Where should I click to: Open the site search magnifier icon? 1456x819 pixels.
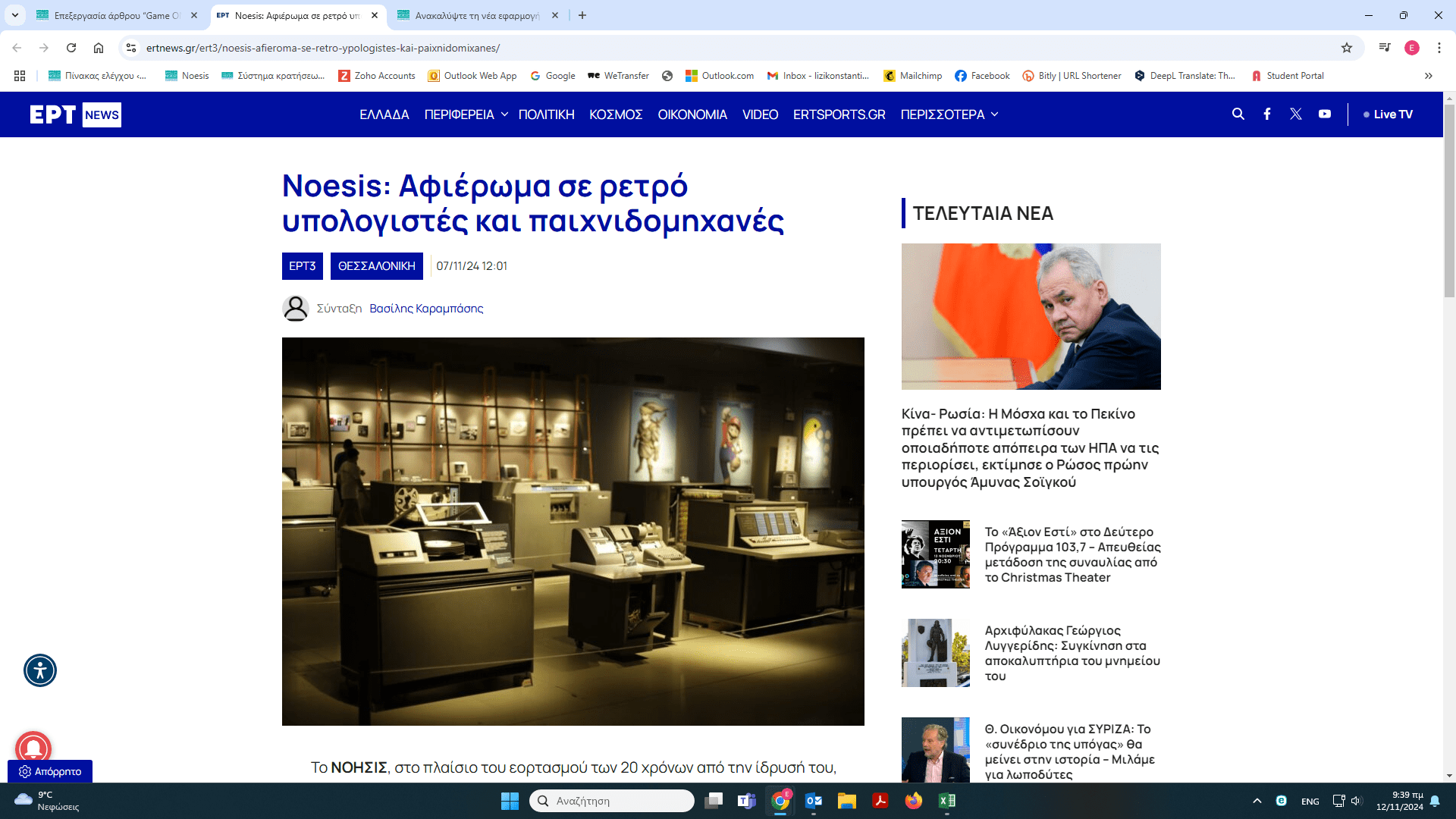[1238, 115]
